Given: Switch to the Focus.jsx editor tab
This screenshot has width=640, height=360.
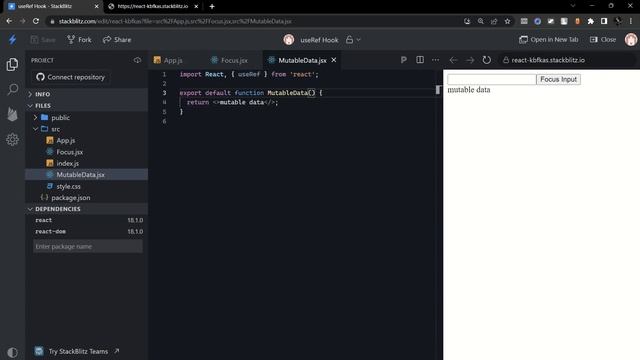Looking at the screenshot, I should 233,60.
